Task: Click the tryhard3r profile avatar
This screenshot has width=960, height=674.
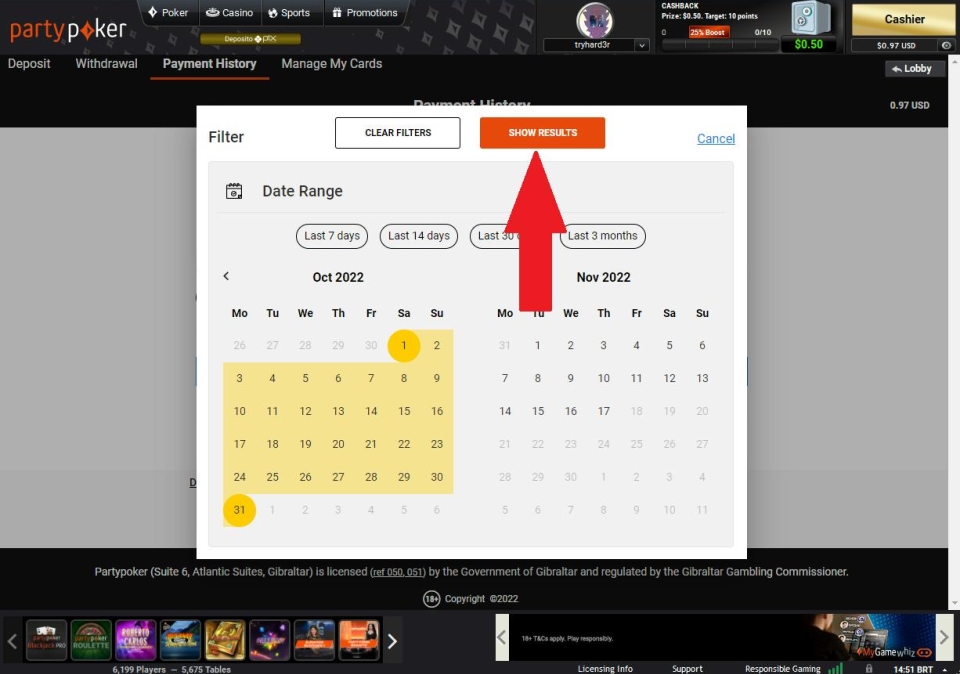Action: pos(594,20)
